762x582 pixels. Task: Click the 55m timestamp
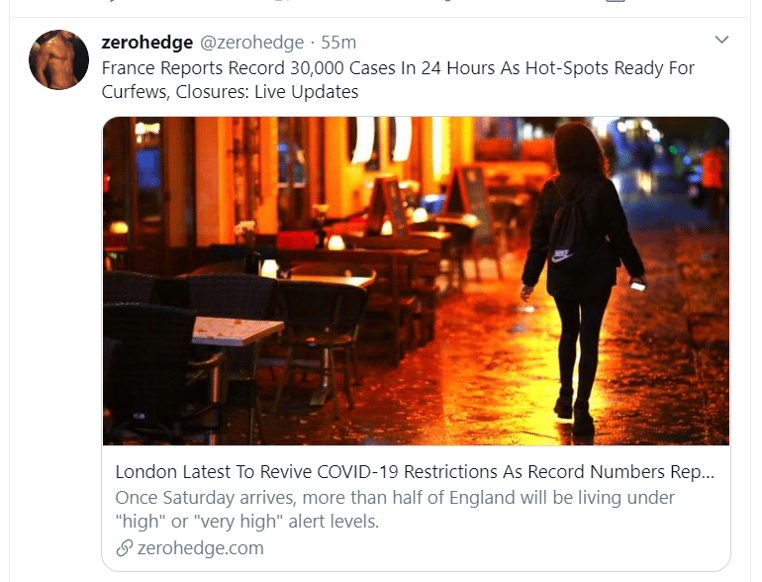coord(338,43)
